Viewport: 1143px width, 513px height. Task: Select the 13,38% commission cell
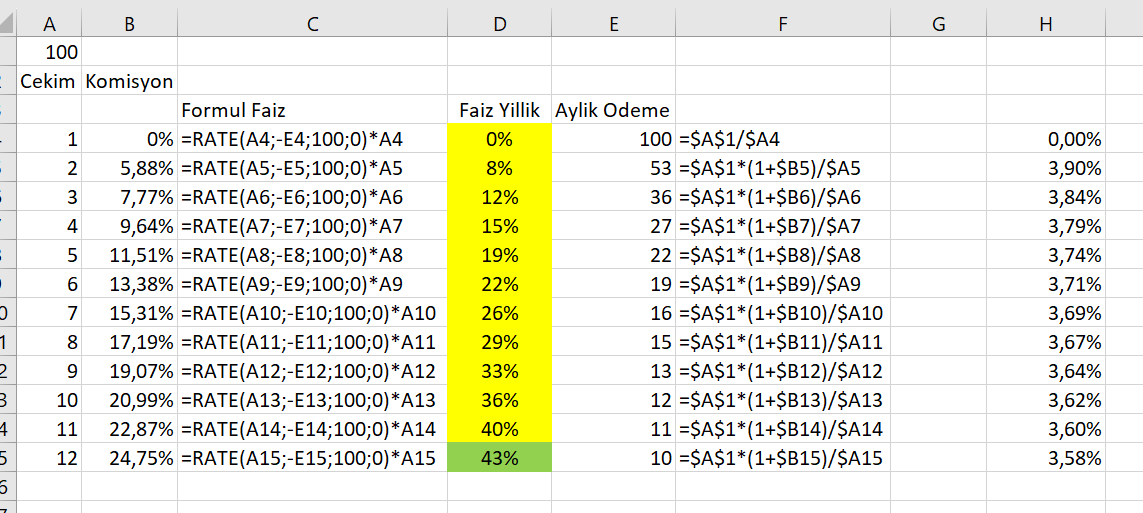coord(130,284)
